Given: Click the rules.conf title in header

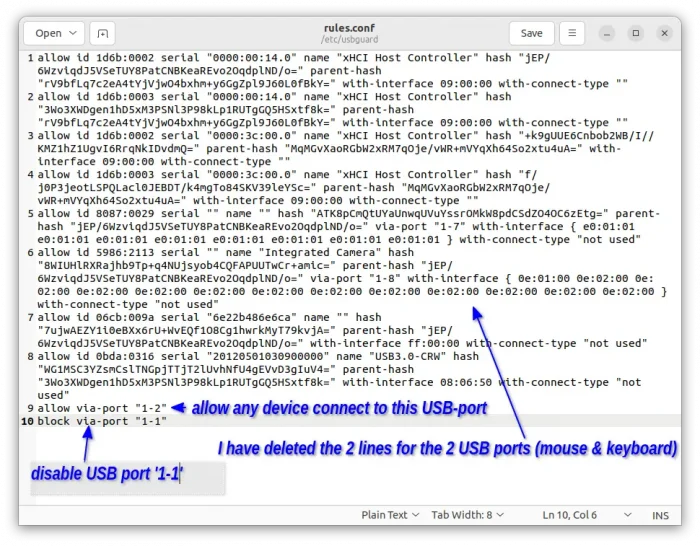Looking at the screenshot, I should [349, 27].
